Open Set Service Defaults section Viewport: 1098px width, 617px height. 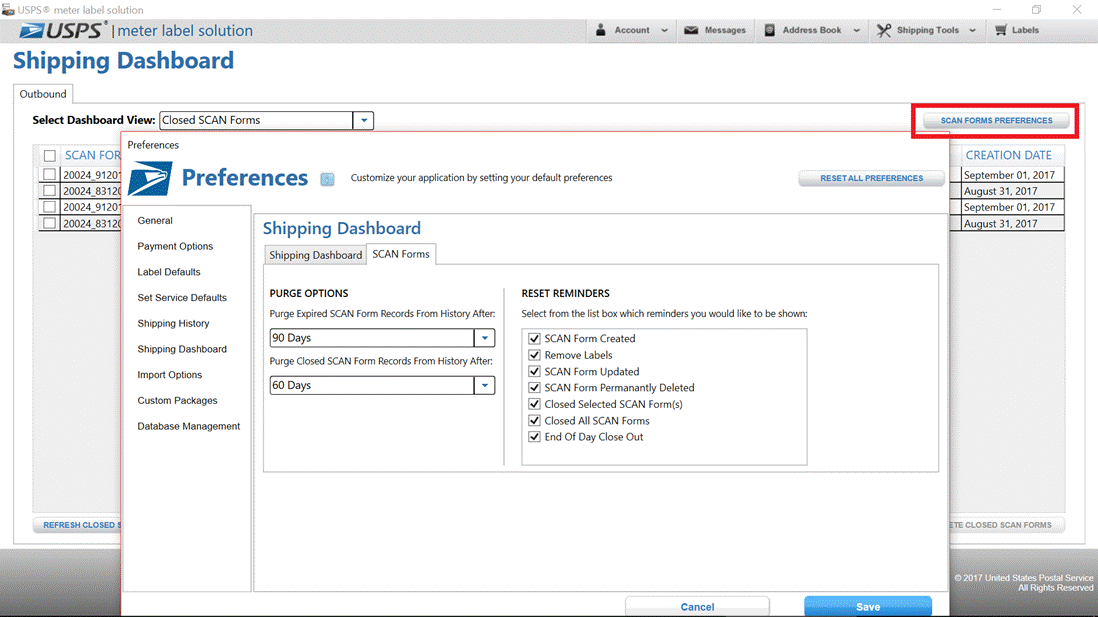coord(182,298)
